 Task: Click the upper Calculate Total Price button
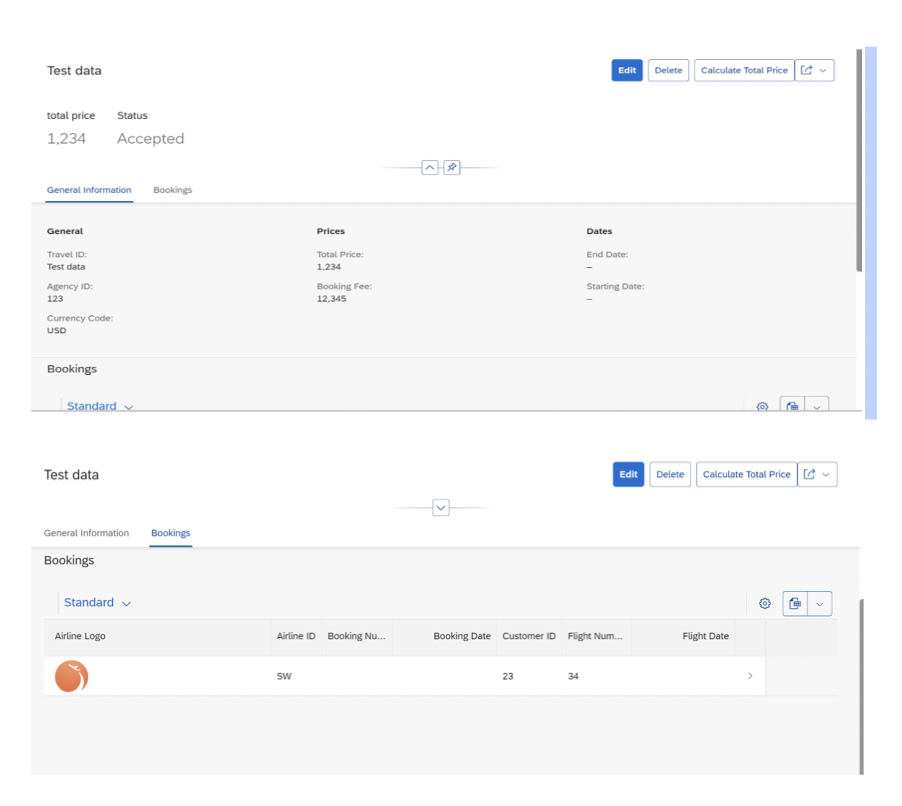[x=744, y=70]
